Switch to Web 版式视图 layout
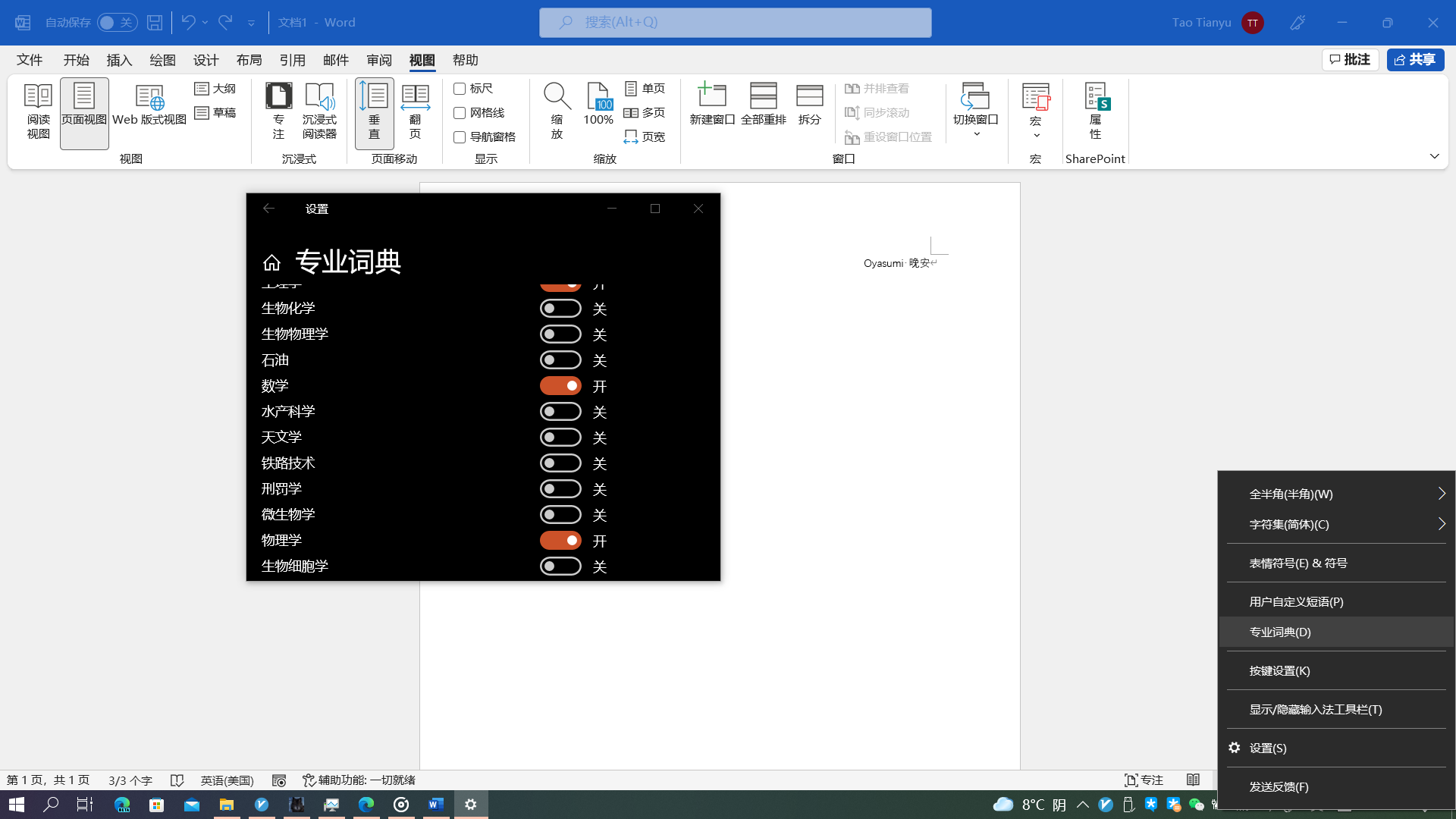This screenshot has height=819, width=1456. coord(149,106)
